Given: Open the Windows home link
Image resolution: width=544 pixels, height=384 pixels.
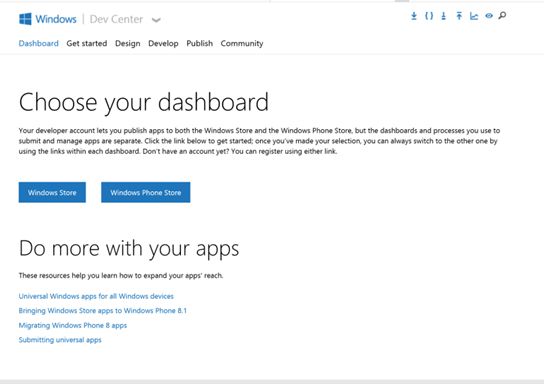Looking at the screenshot, I should point(56,19).
